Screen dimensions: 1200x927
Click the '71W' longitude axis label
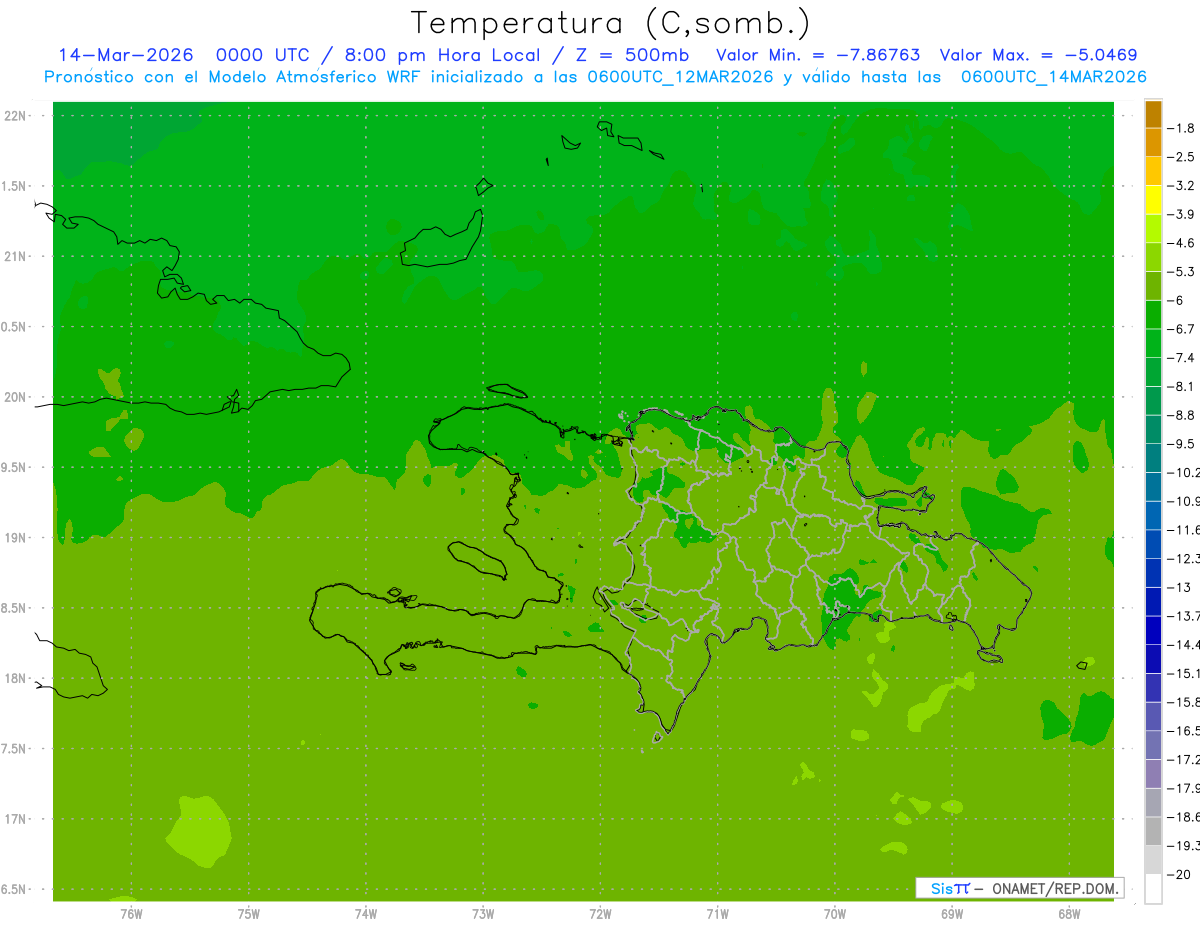717,914
